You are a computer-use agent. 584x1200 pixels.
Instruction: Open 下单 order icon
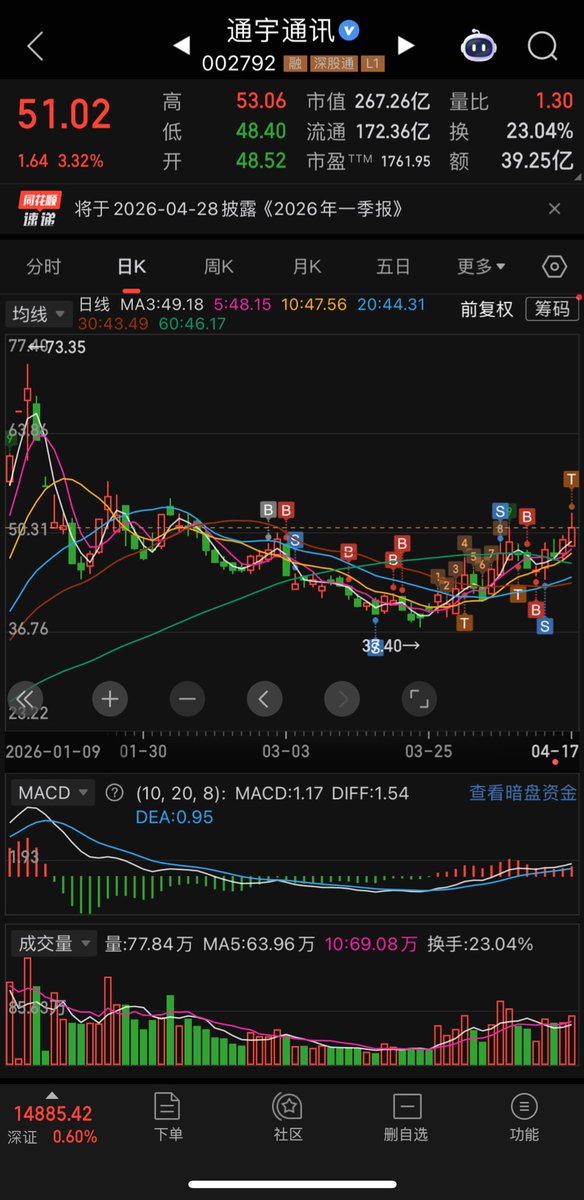click(168, 1117)
